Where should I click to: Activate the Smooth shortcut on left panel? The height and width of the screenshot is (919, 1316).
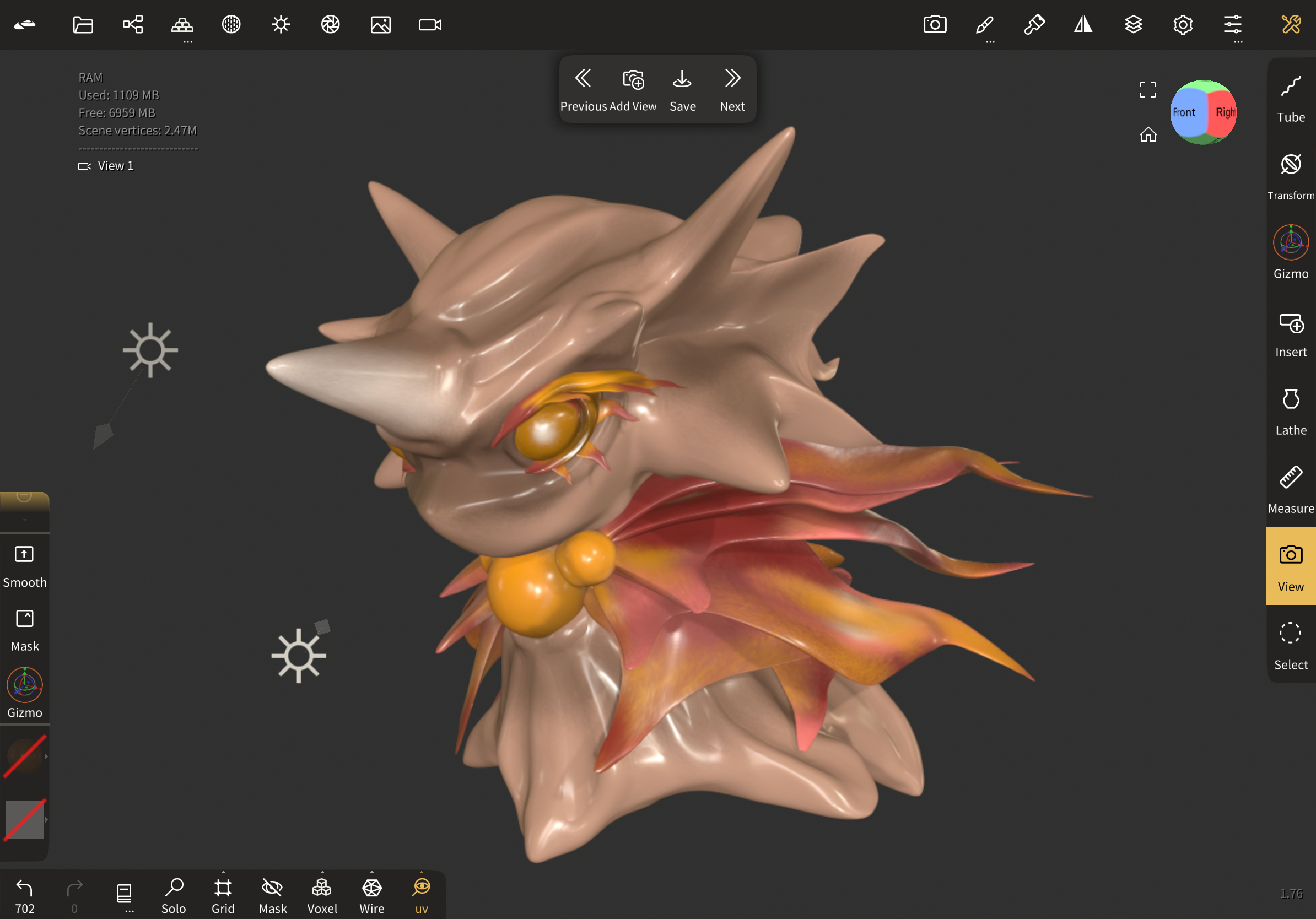pyautogui.click(x=25, y=566)
